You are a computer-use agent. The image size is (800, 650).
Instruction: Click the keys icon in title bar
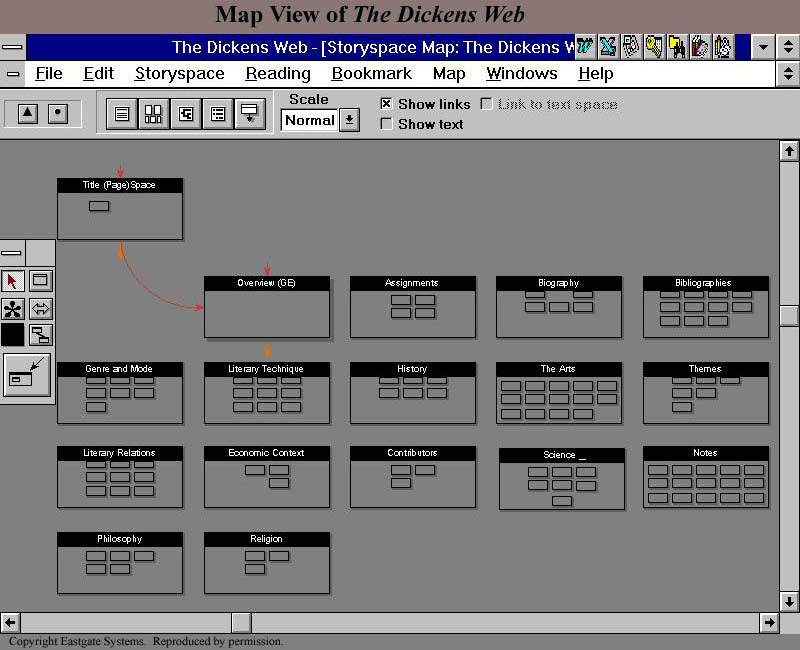coord(654,47)
